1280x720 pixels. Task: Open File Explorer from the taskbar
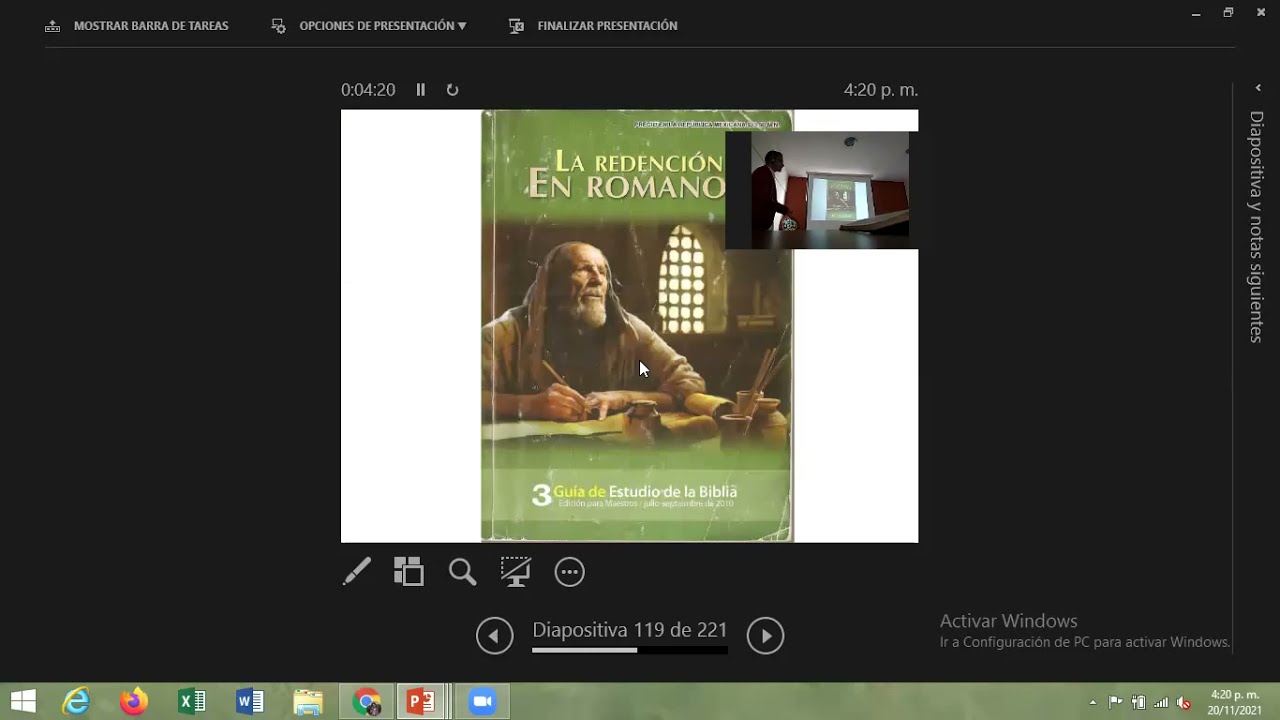(x=307, y=702)
